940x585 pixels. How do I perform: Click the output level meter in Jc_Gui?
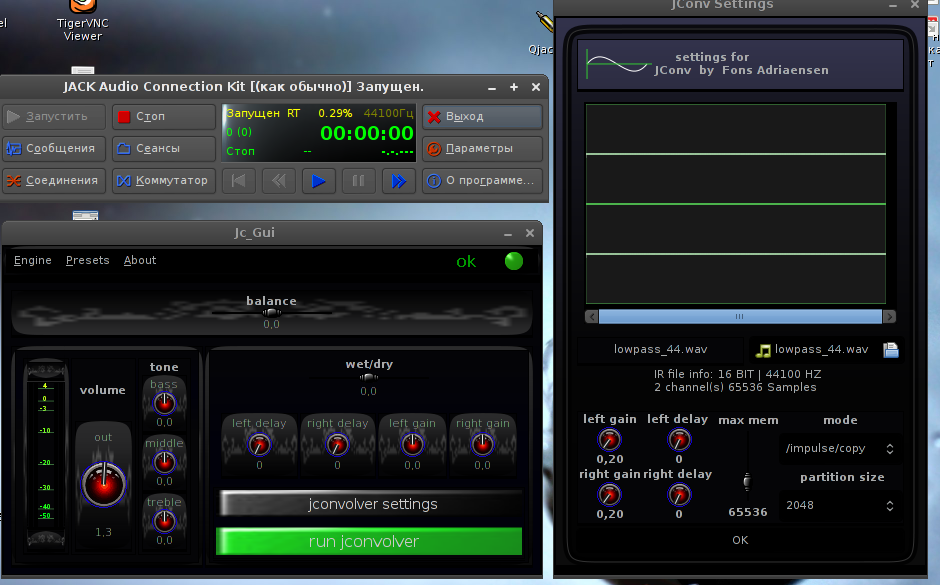pyautogui.click(x=46, y=453)
